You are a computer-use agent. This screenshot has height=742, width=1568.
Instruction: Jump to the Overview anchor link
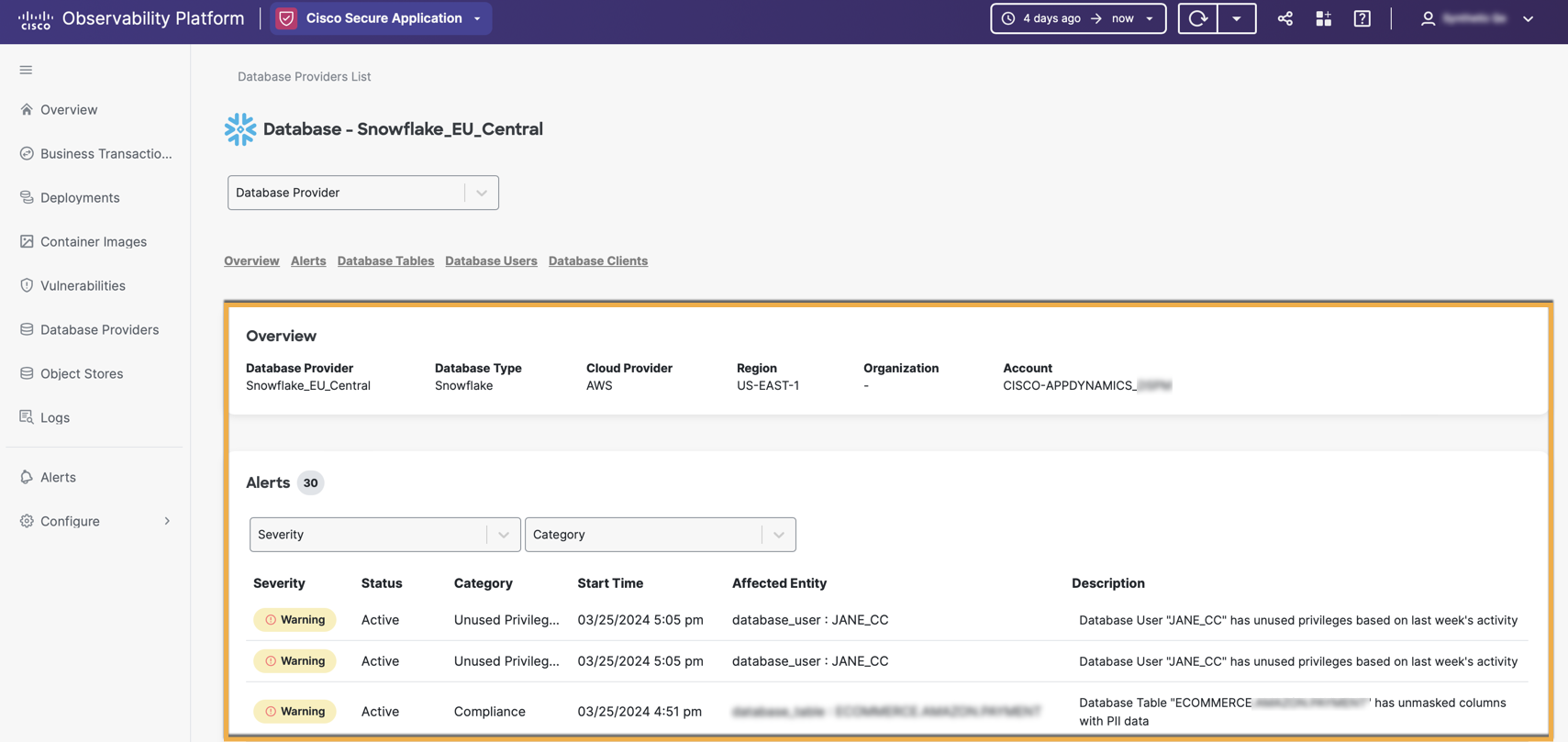click(x=251, y=260)
